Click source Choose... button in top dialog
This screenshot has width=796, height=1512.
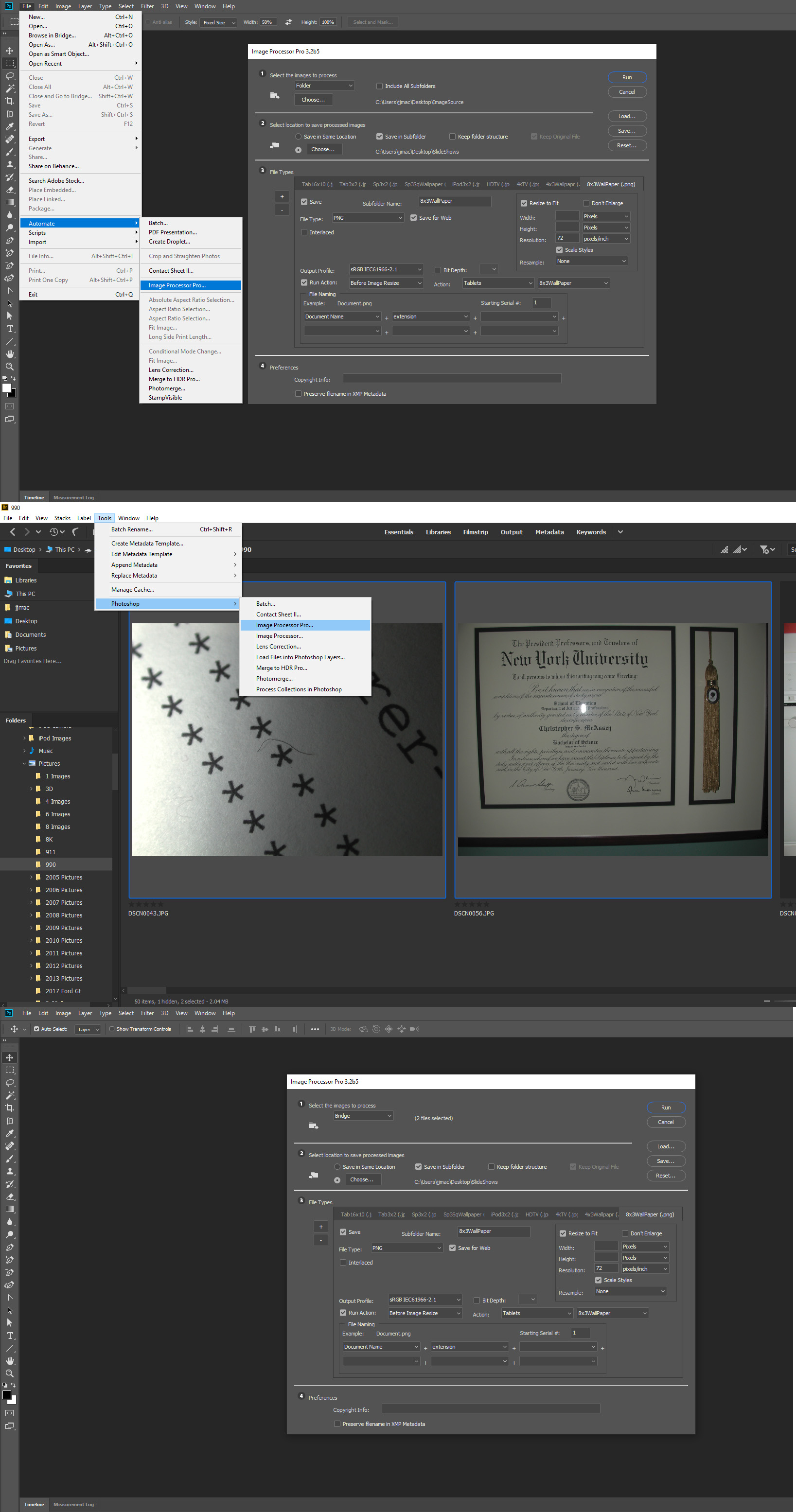[x=313, y=100]
